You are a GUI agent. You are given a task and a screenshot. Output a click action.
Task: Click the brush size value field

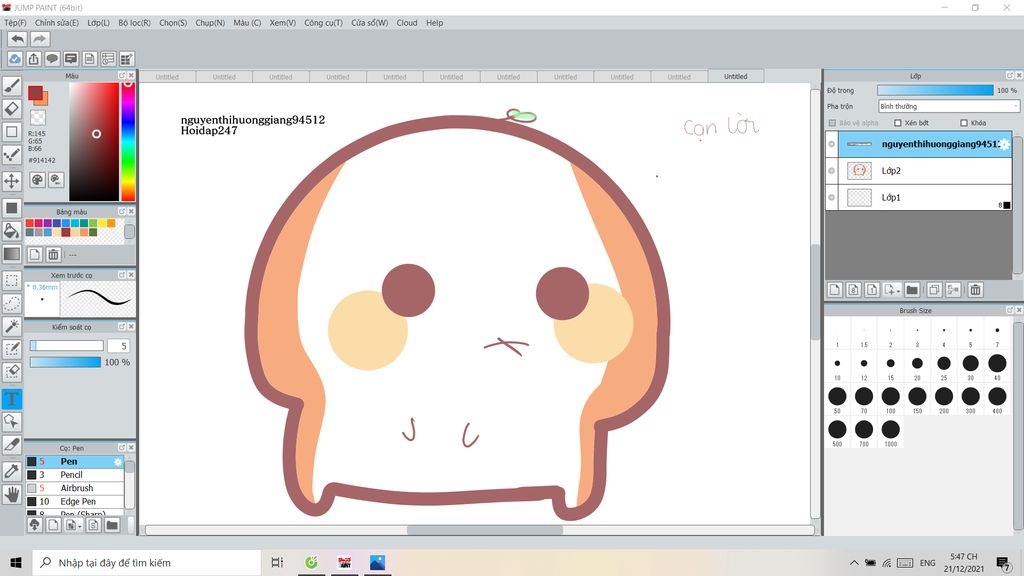(x=119, y=346)
